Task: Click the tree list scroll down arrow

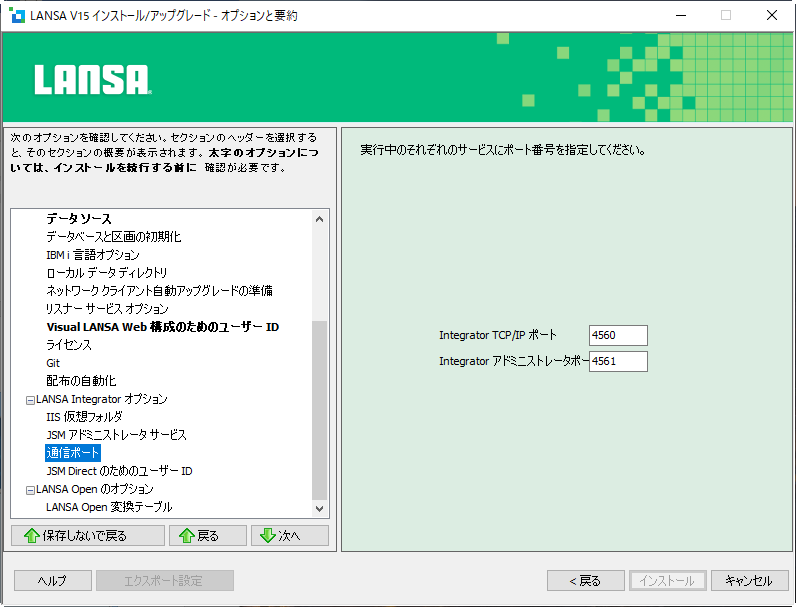Action: pyautogui.click(x=319, y=509)
